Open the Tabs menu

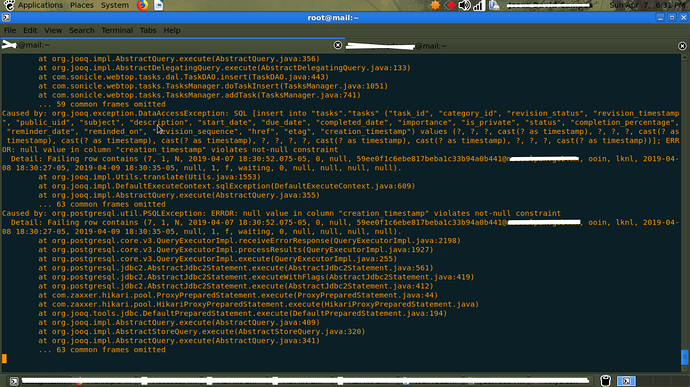coord(148,30)
